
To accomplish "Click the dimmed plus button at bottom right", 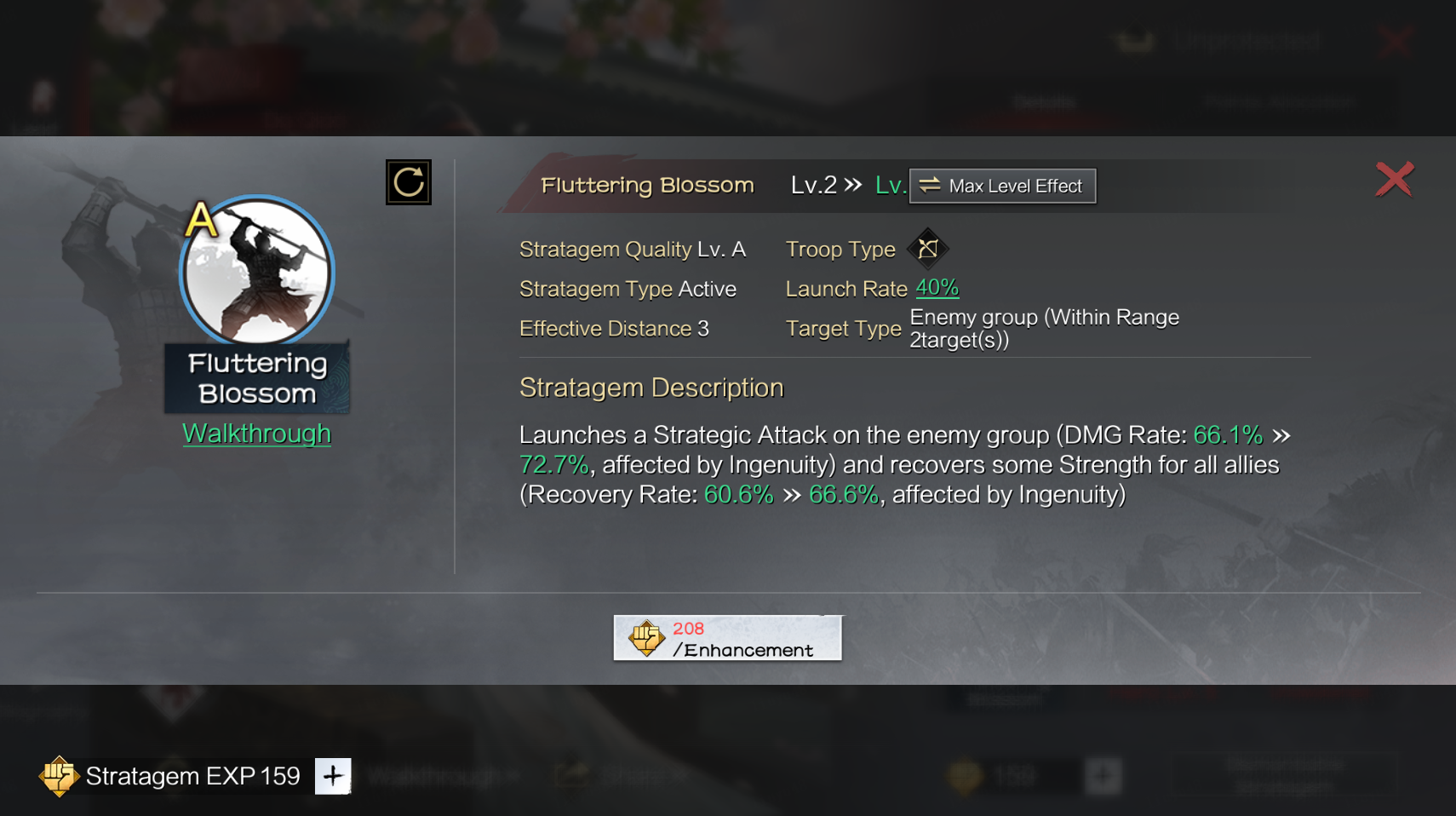I will click(x=1103, y=776).
